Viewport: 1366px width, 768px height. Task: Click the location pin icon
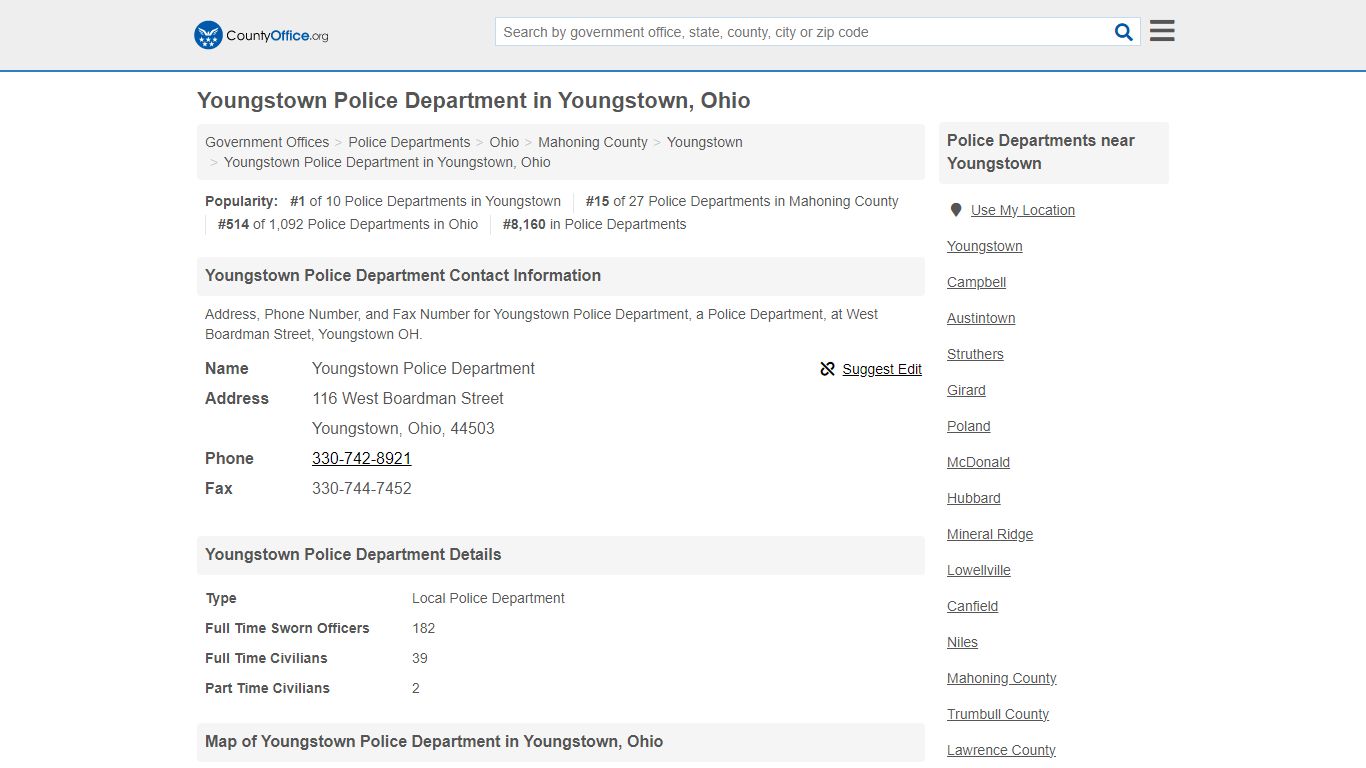956,210
